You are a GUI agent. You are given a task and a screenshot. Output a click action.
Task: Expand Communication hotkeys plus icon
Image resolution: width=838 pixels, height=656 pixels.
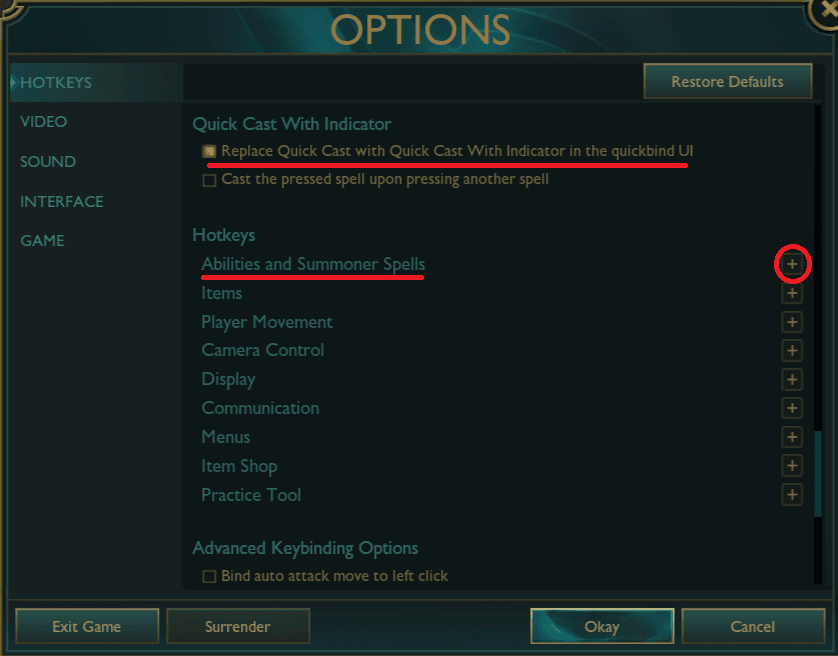pyautogui.click(x=792, y=408)
